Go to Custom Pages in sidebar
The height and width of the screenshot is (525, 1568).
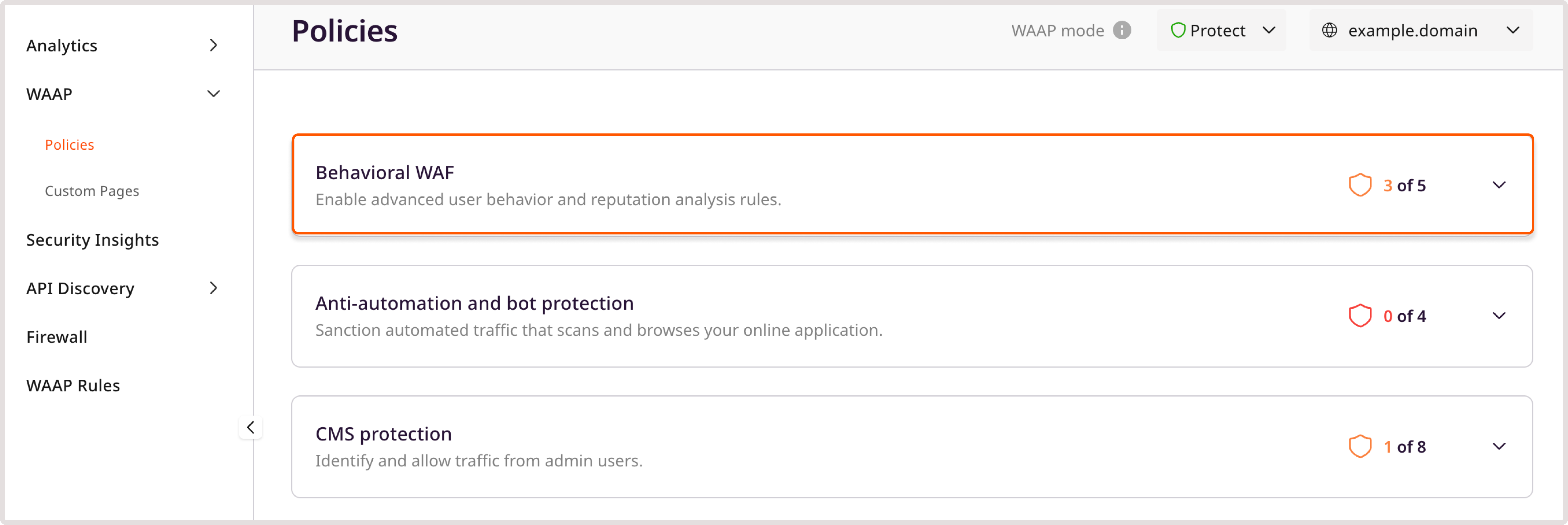click(92, 191)
